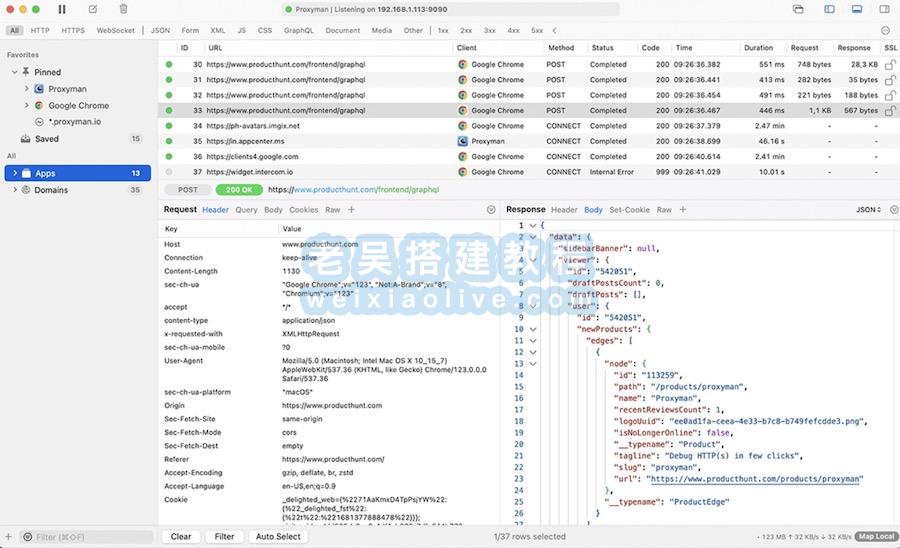The width and height of the screenshot is (900, 548).
Task: Click the Filter button at bottom
Action: 224,537
